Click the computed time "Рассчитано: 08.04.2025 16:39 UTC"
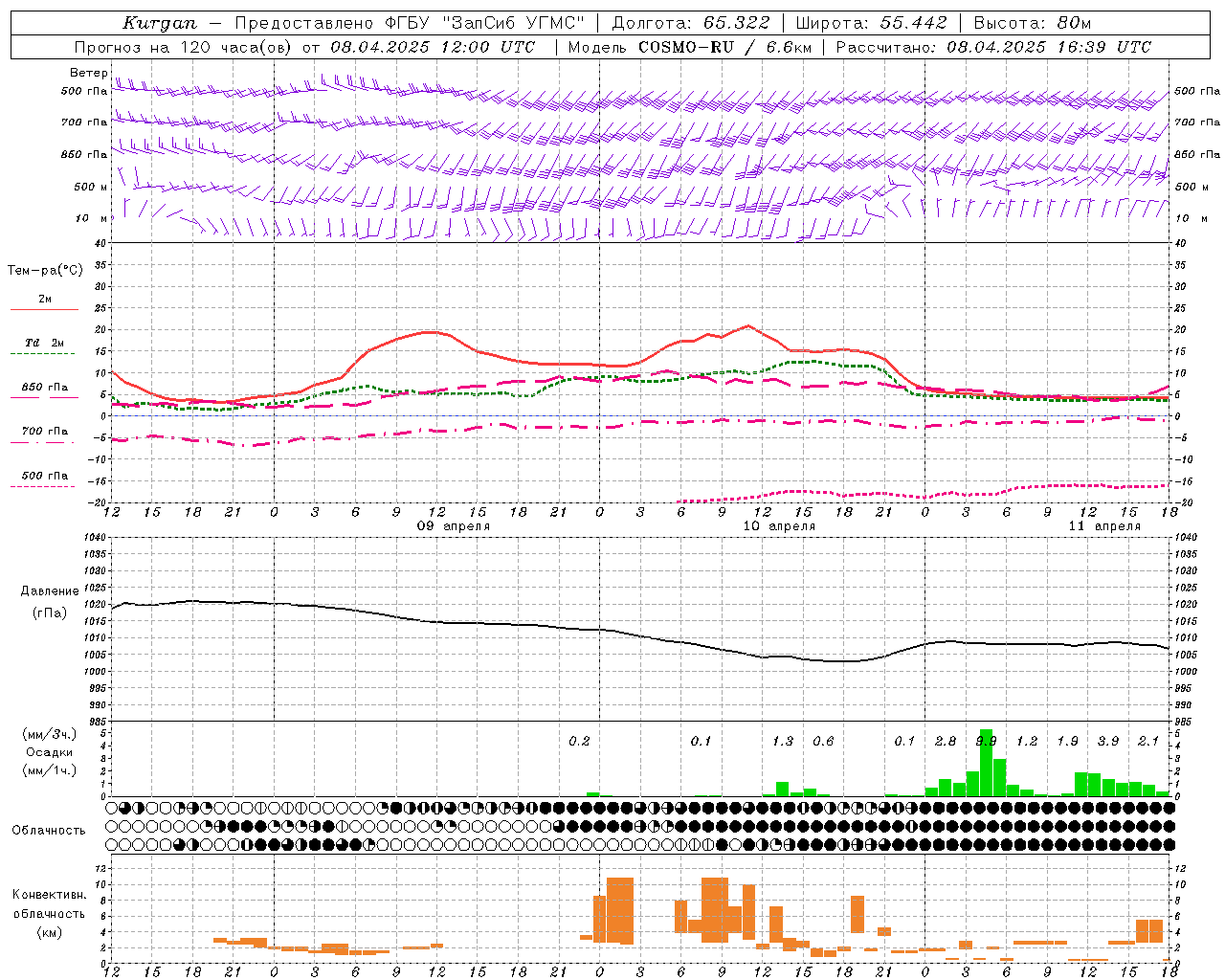 (x=993, y=47)
